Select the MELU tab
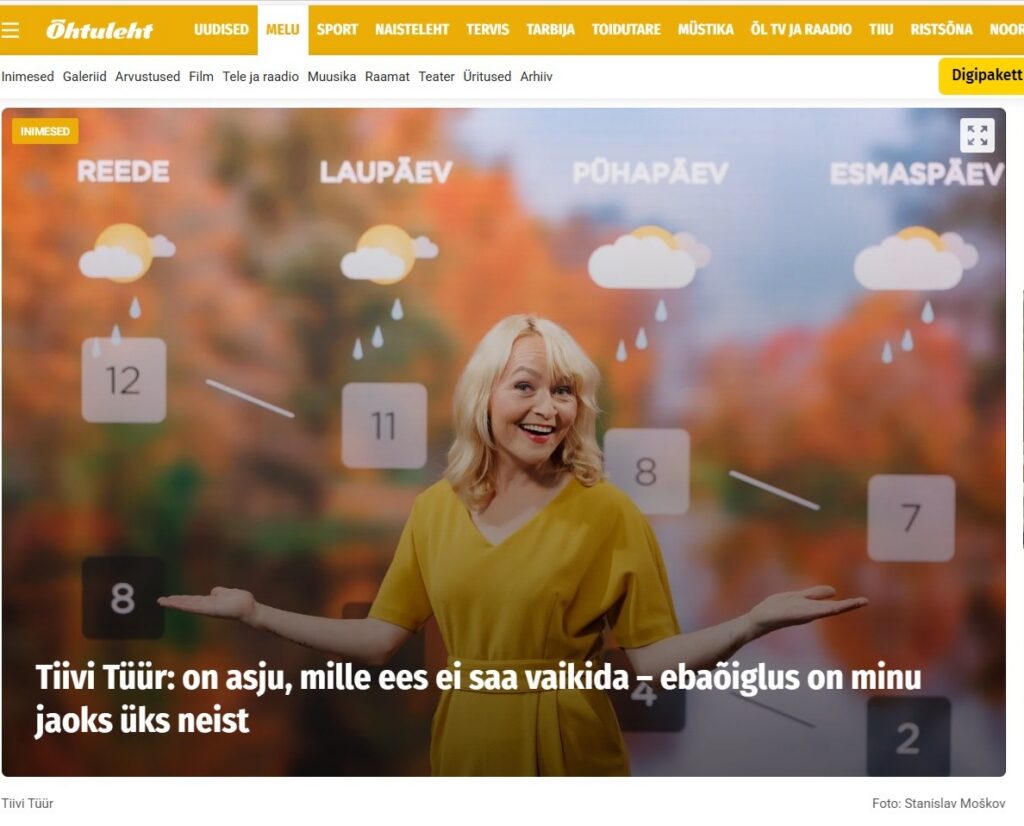This screenshot has height=826, width=1024. tap(283, 29)
